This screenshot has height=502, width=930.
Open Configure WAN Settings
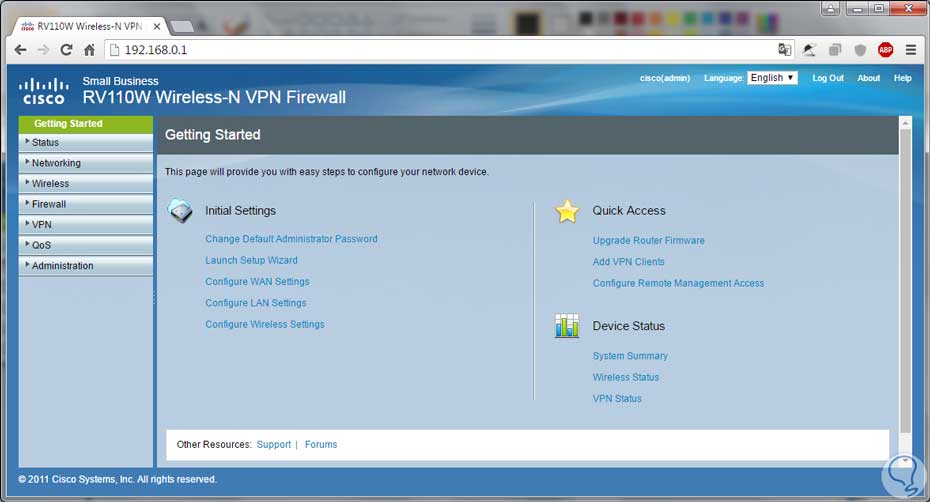(257, 281)
